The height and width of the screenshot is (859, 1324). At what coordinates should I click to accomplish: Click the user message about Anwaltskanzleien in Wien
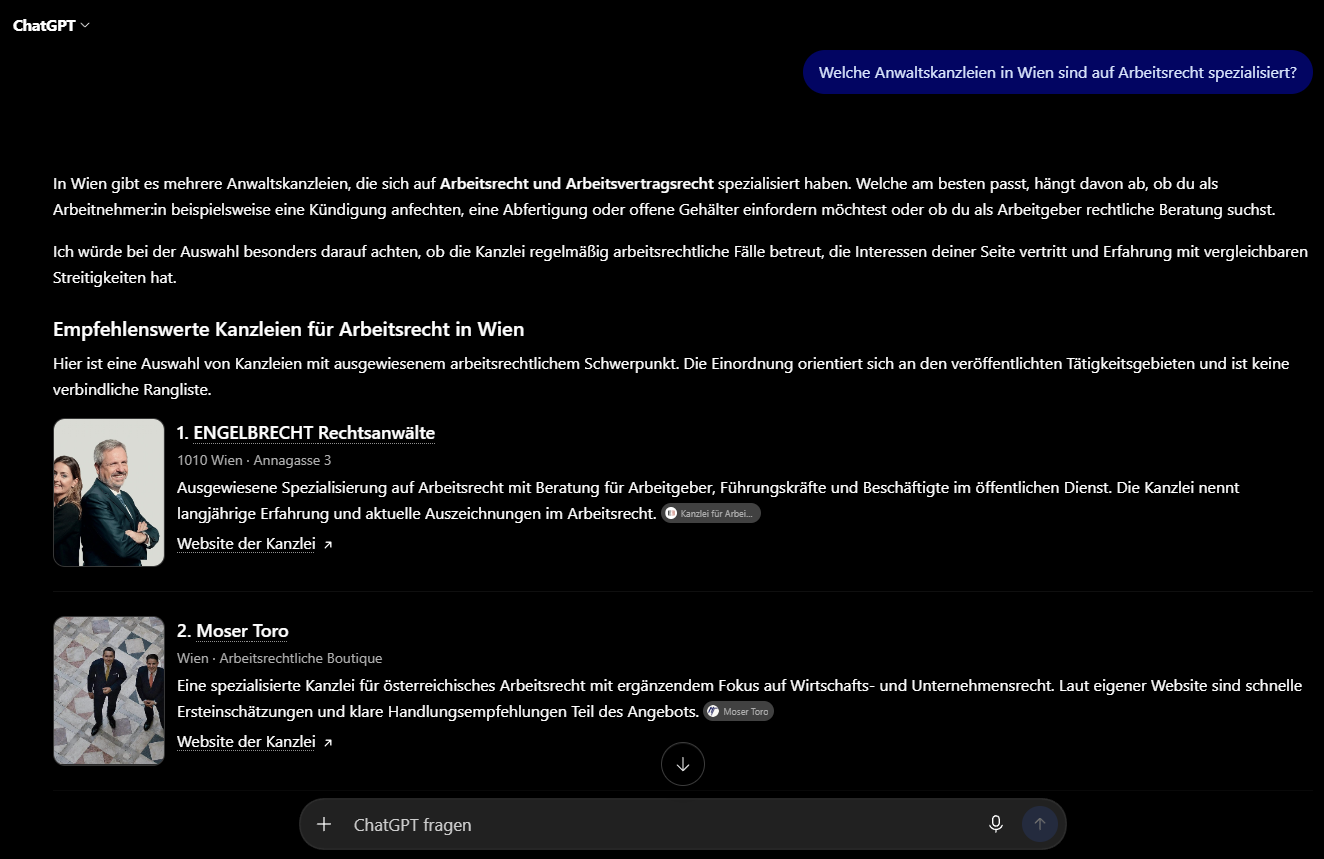1058,73
